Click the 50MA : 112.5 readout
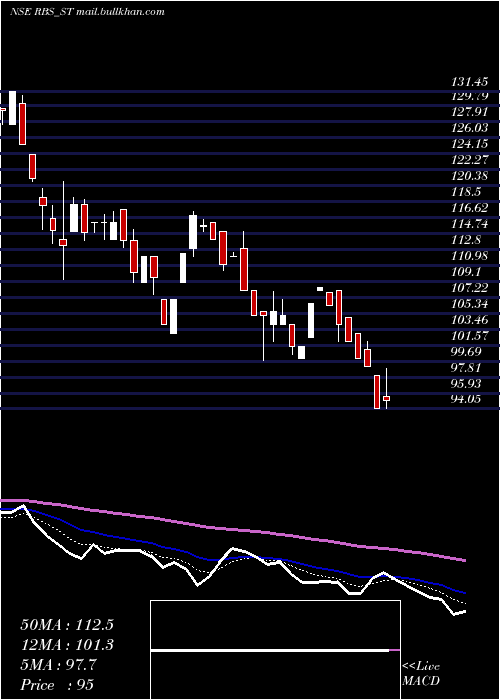Screen dimensions: 500x700 [x=67, y=625]
